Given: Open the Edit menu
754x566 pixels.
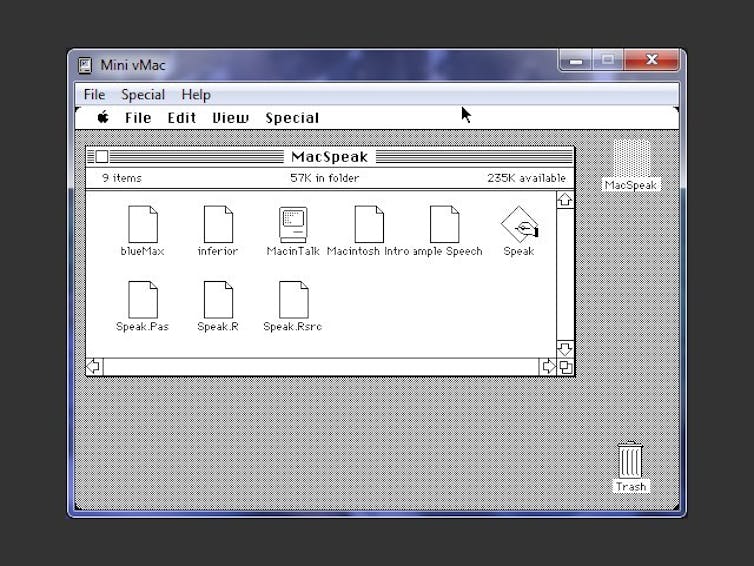Looking at the screenshot, I should [x=182, y=117].
